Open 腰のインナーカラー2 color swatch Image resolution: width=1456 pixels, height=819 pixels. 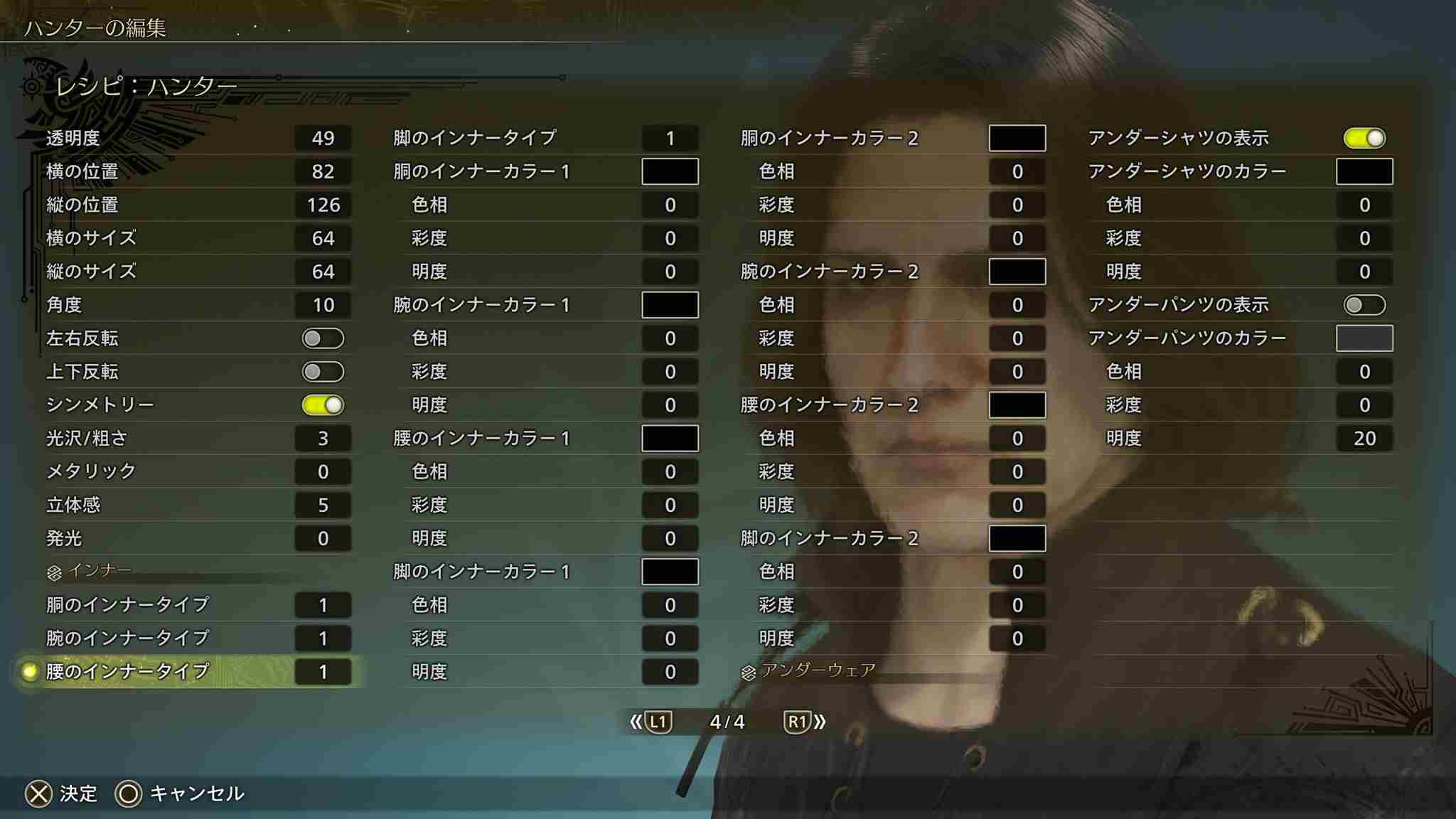click(1017, 405)
